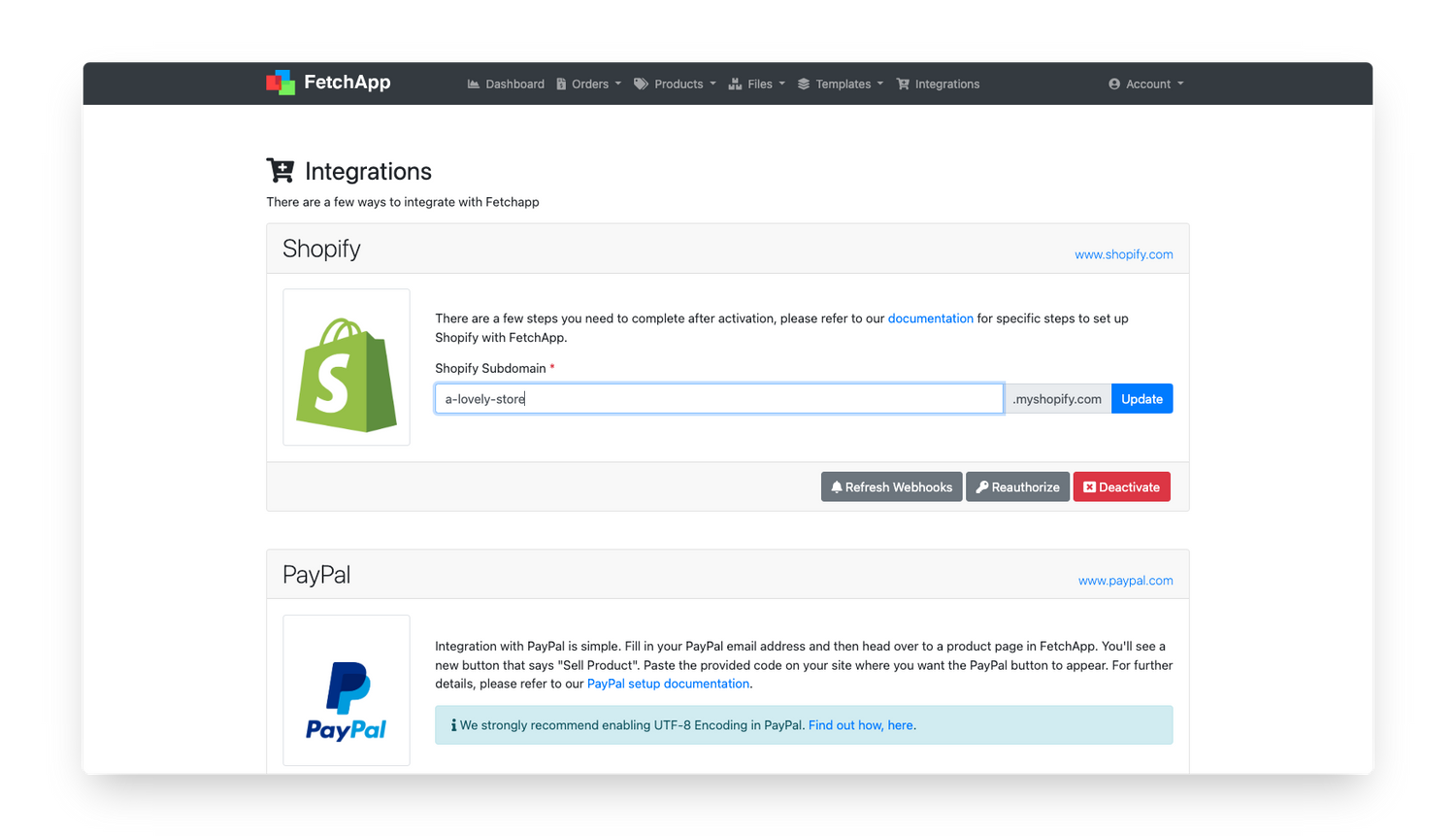Focus the Shopify Subdomain text field

click(x=718, y=399)
